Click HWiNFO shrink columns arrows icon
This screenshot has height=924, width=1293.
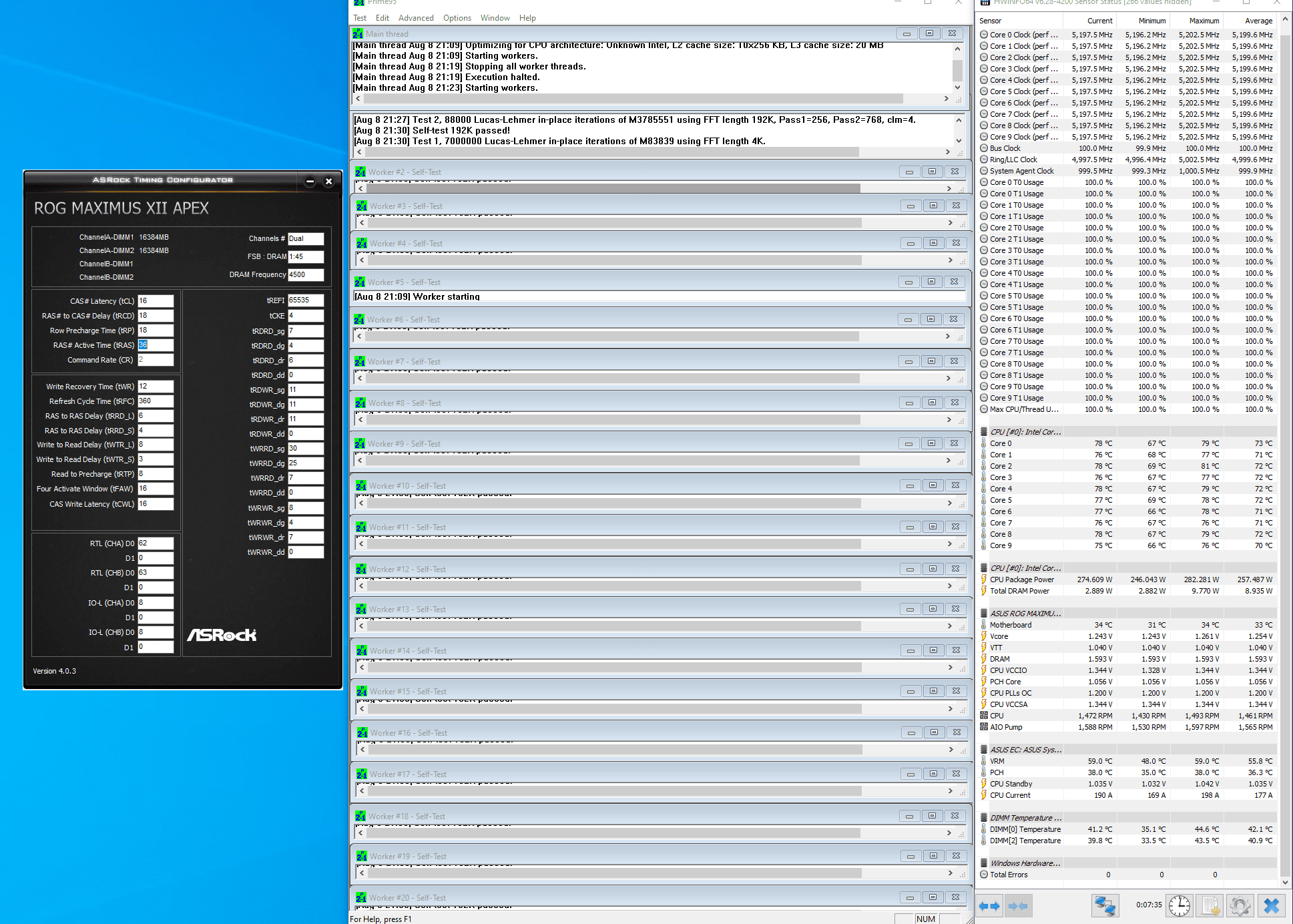pos(1018,906)
